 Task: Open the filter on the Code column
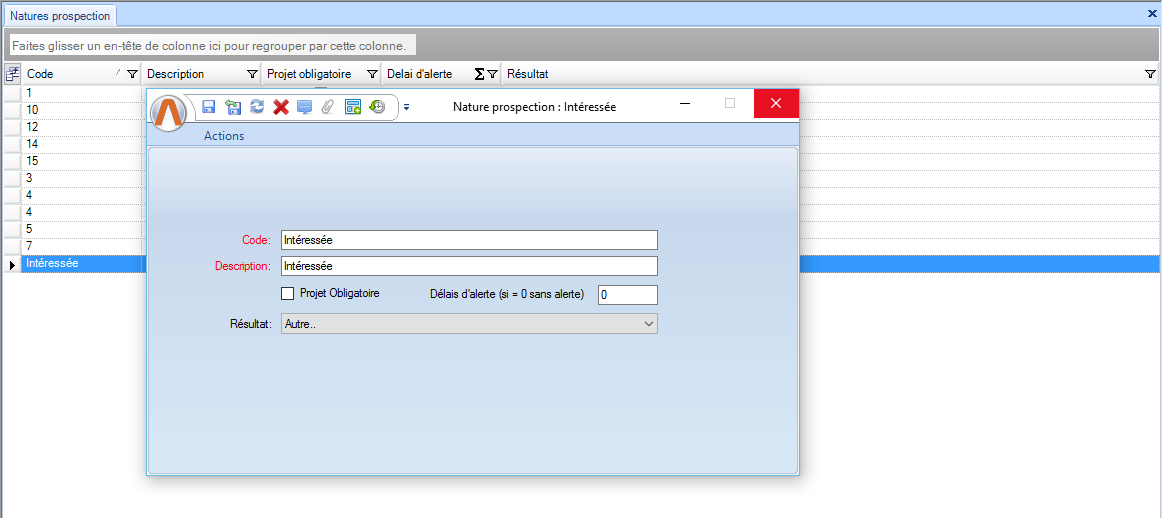click(132, 74)
